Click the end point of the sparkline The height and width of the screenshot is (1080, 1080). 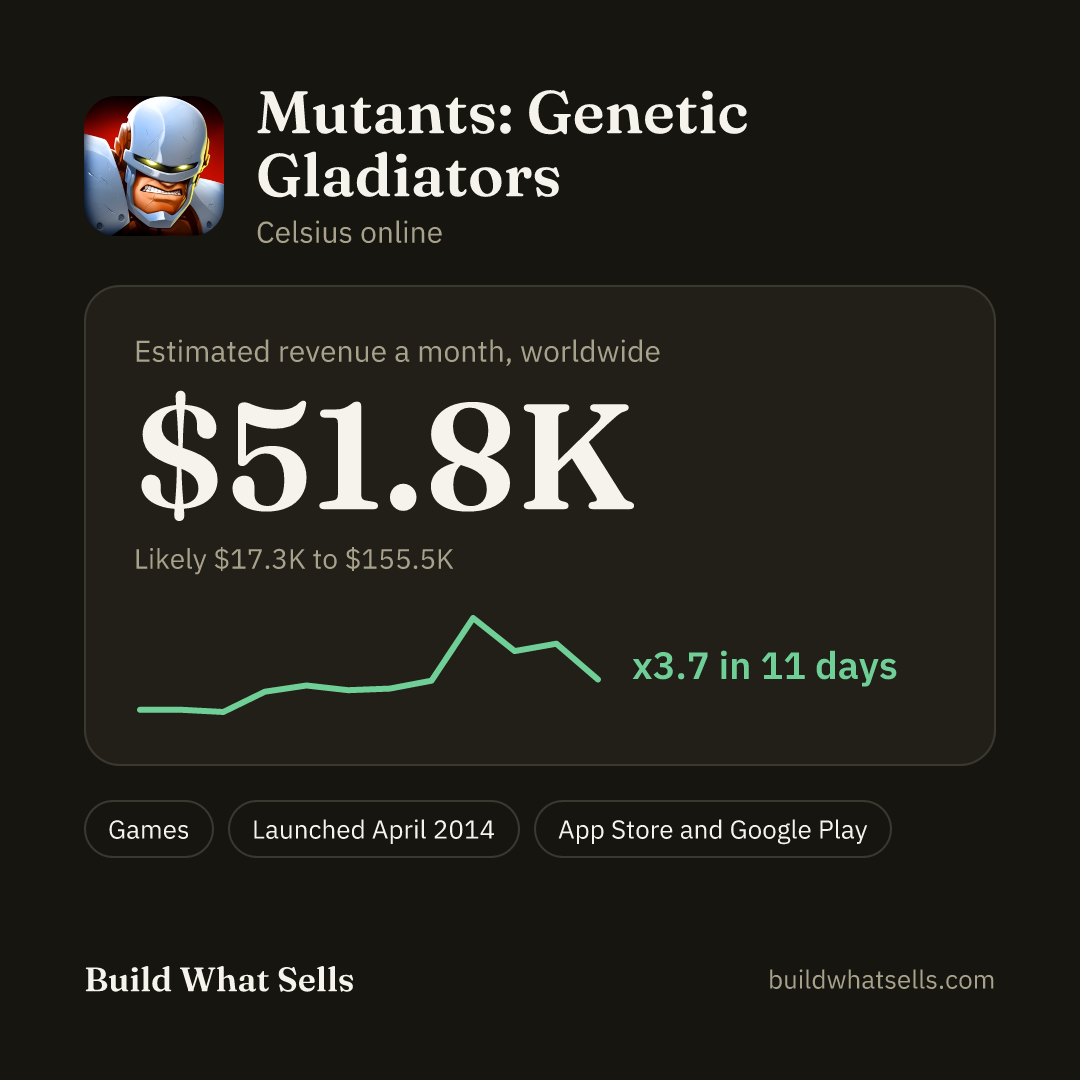(x=598, y=680)
